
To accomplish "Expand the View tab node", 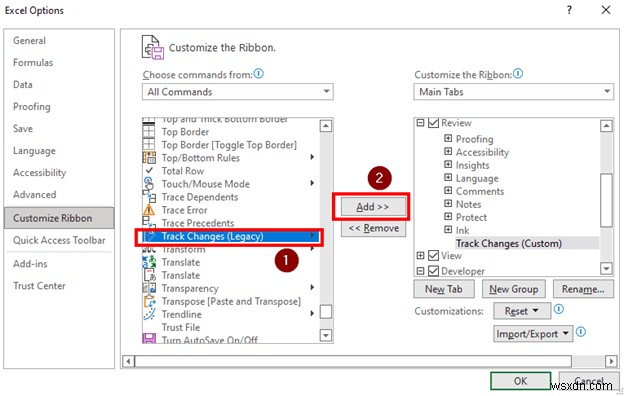I will click(x=420, y=255).
